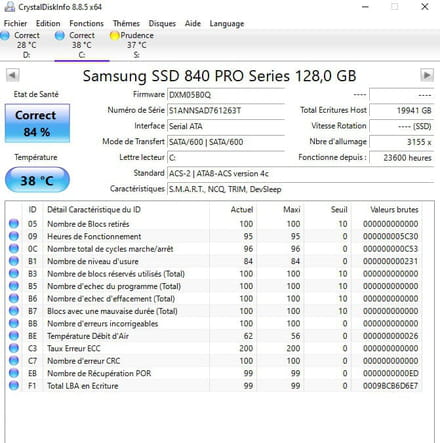Image resolution: width=440 pixels, height=443 pixels.
Task: Click the Standard field ACS-2
Action: click(300, 173)
